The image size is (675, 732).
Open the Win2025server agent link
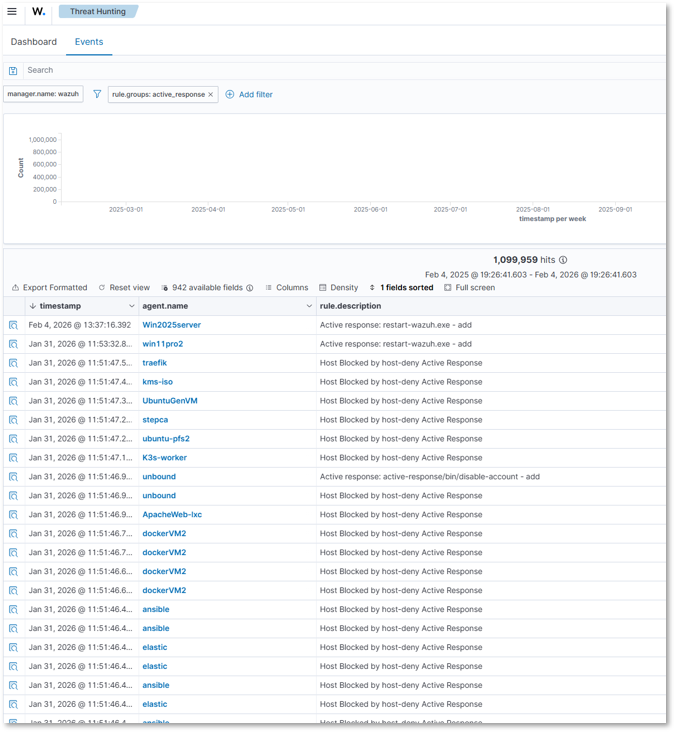coord(171,325)
